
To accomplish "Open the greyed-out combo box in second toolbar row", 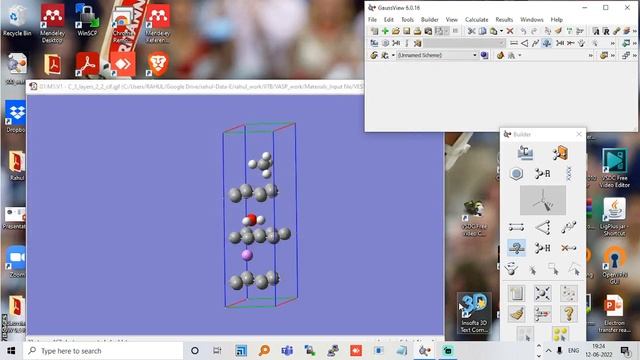I will point(464,43).
